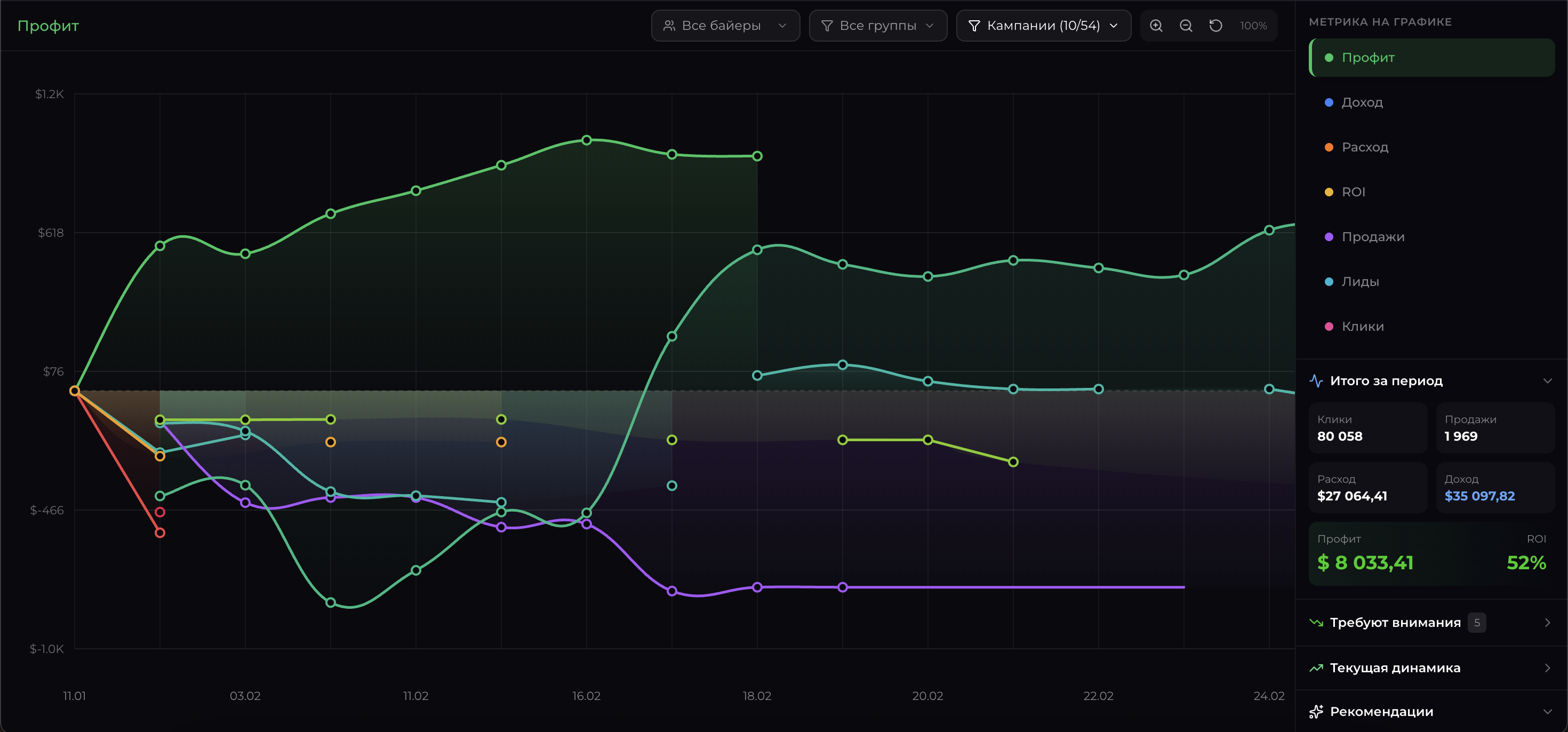Click the pulse icon beside Итого за период
1568x732 pixels.
pyautogui.click(x=1316, y=380)
